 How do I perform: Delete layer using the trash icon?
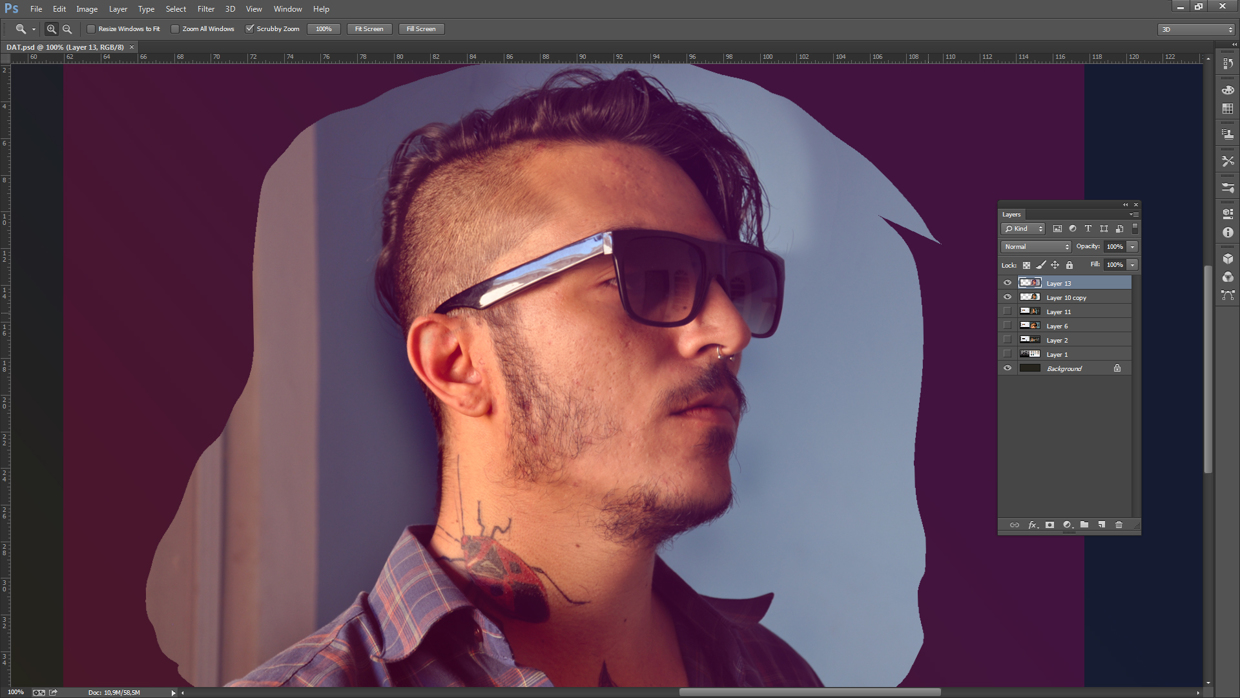pyautogui.click(x=1118, y=524)
